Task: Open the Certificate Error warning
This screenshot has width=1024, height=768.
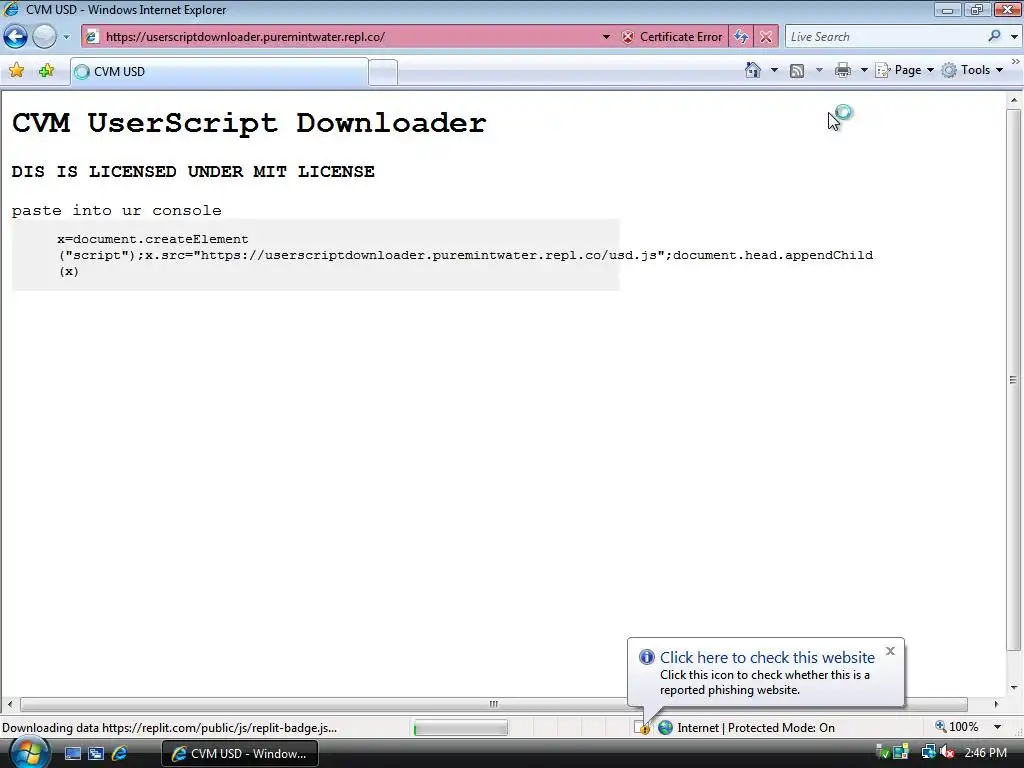Action: 672,37
